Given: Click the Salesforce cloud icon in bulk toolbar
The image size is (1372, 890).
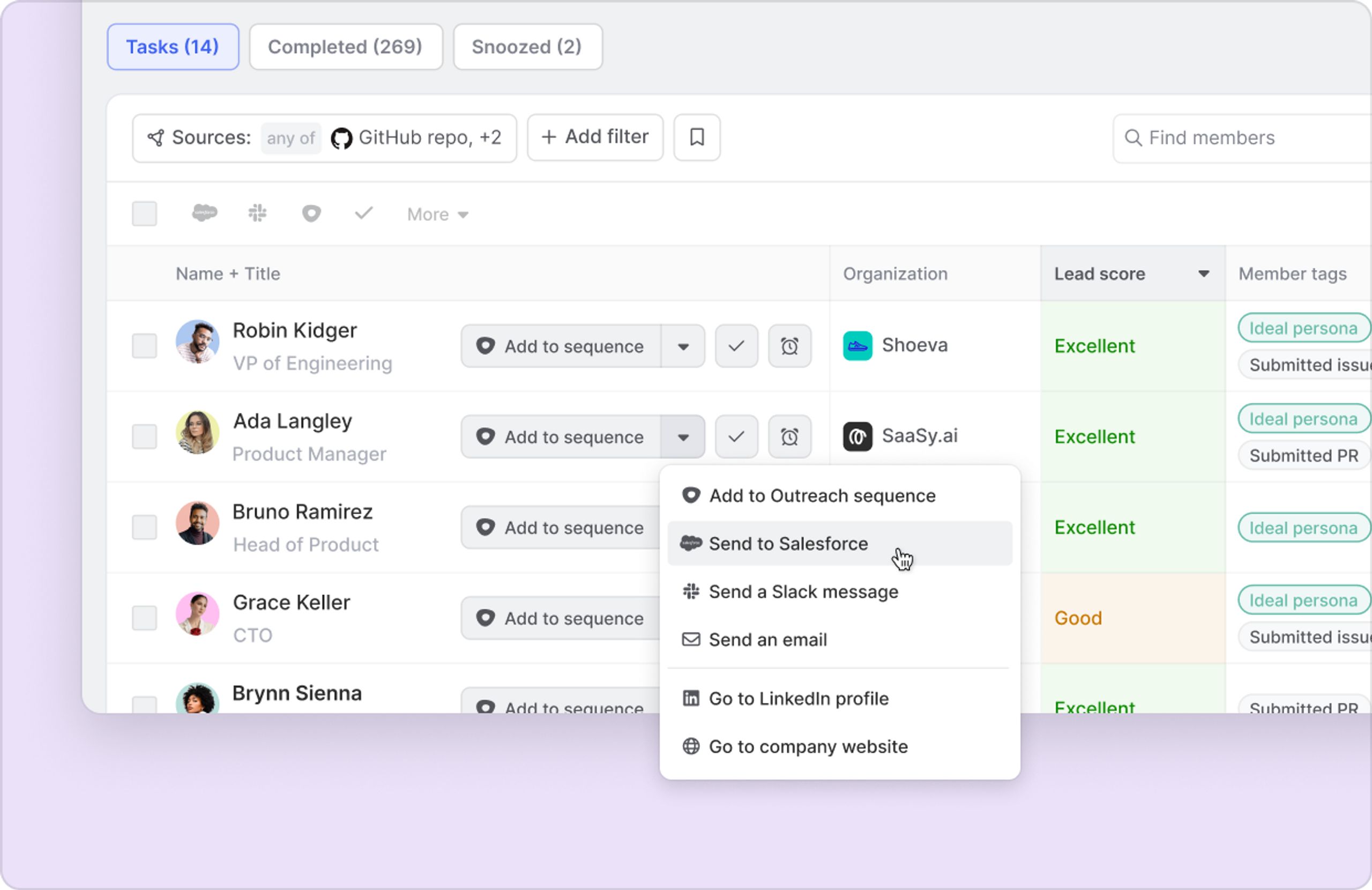Looking at the screenshot, I should [204, 213].
